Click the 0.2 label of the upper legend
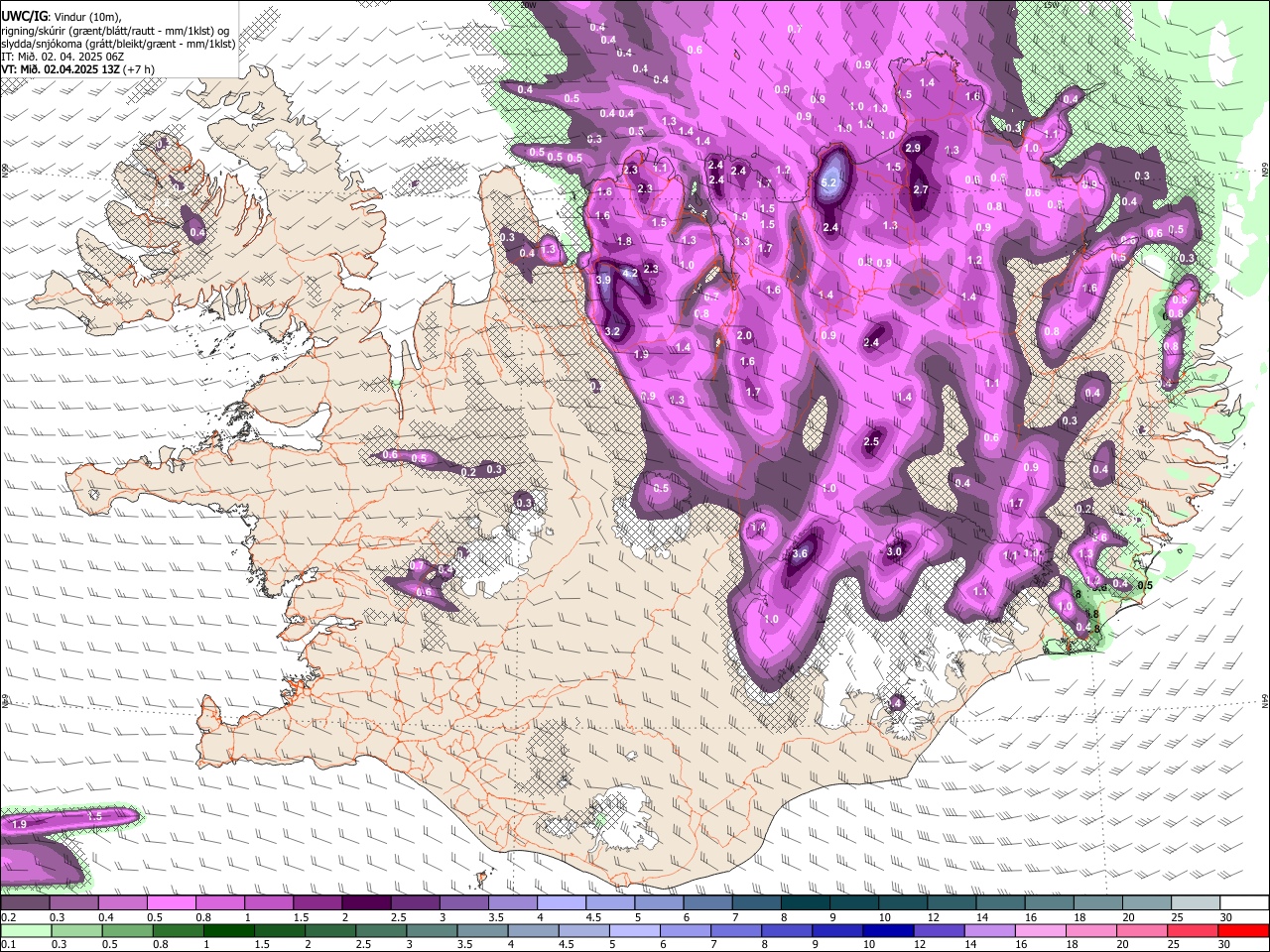 pyautogui.click(x=8, y=917)
